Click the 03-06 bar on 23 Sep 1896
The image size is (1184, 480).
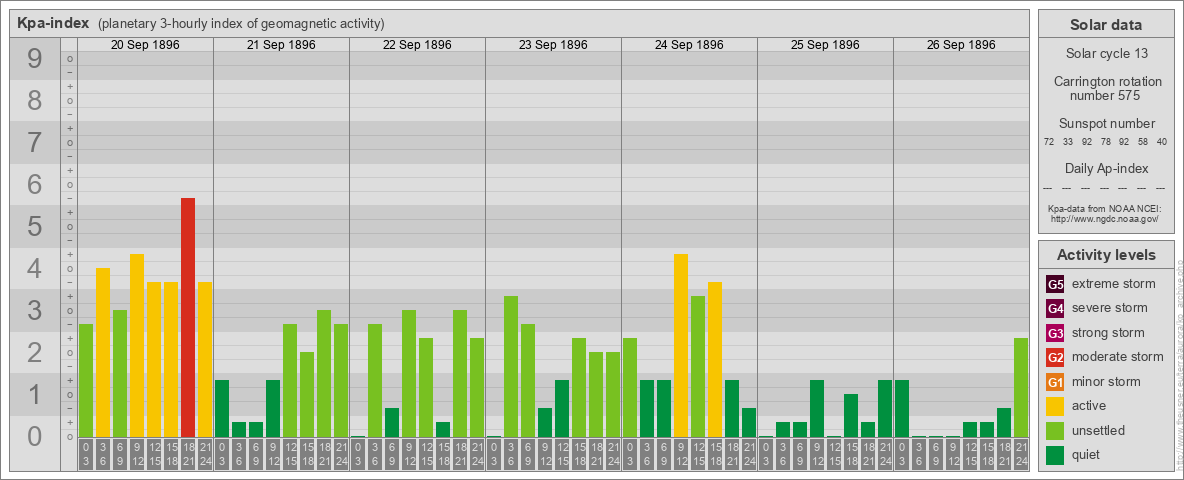click(x=511, y=367)
